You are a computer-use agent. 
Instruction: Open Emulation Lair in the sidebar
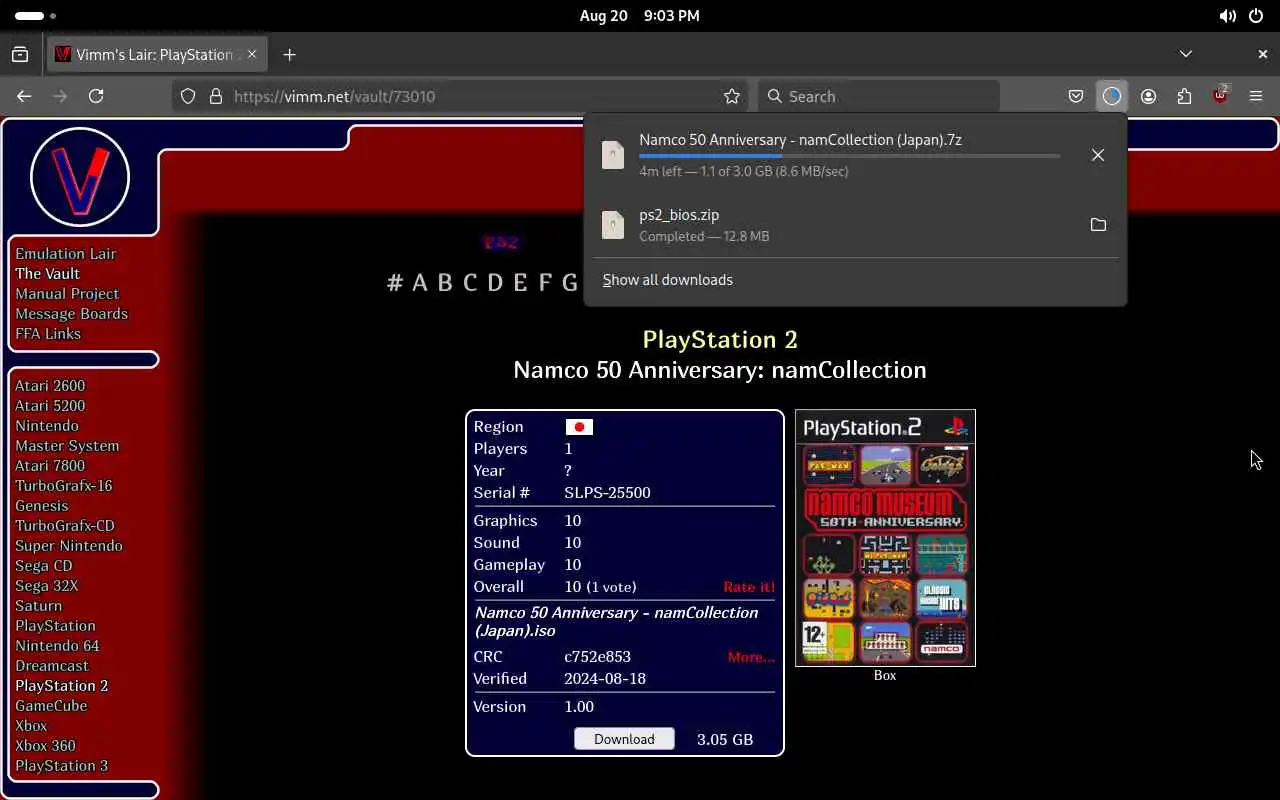(66, 254)
